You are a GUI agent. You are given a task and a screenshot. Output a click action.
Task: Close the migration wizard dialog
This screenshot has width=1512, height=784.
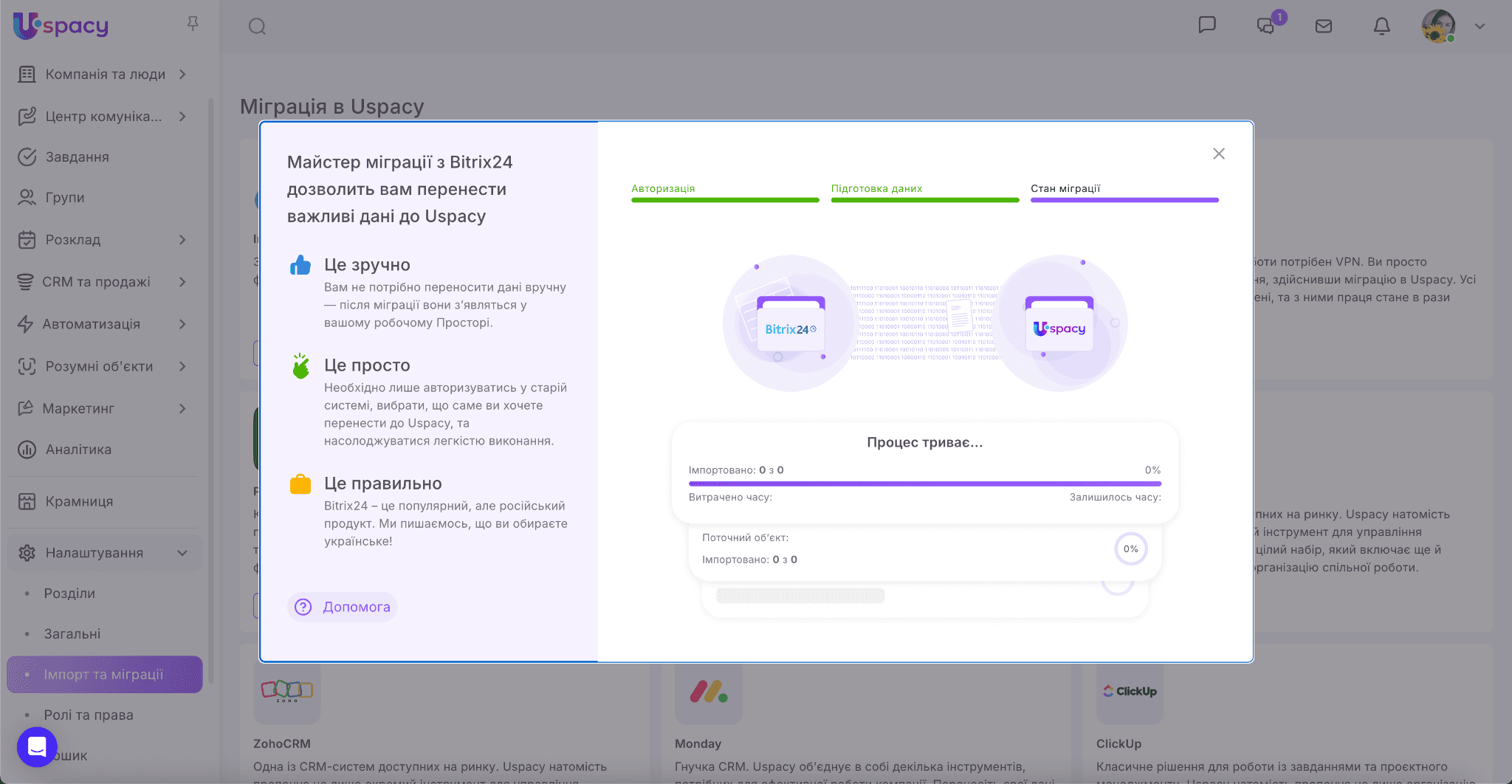click(x=1219, y=154)
